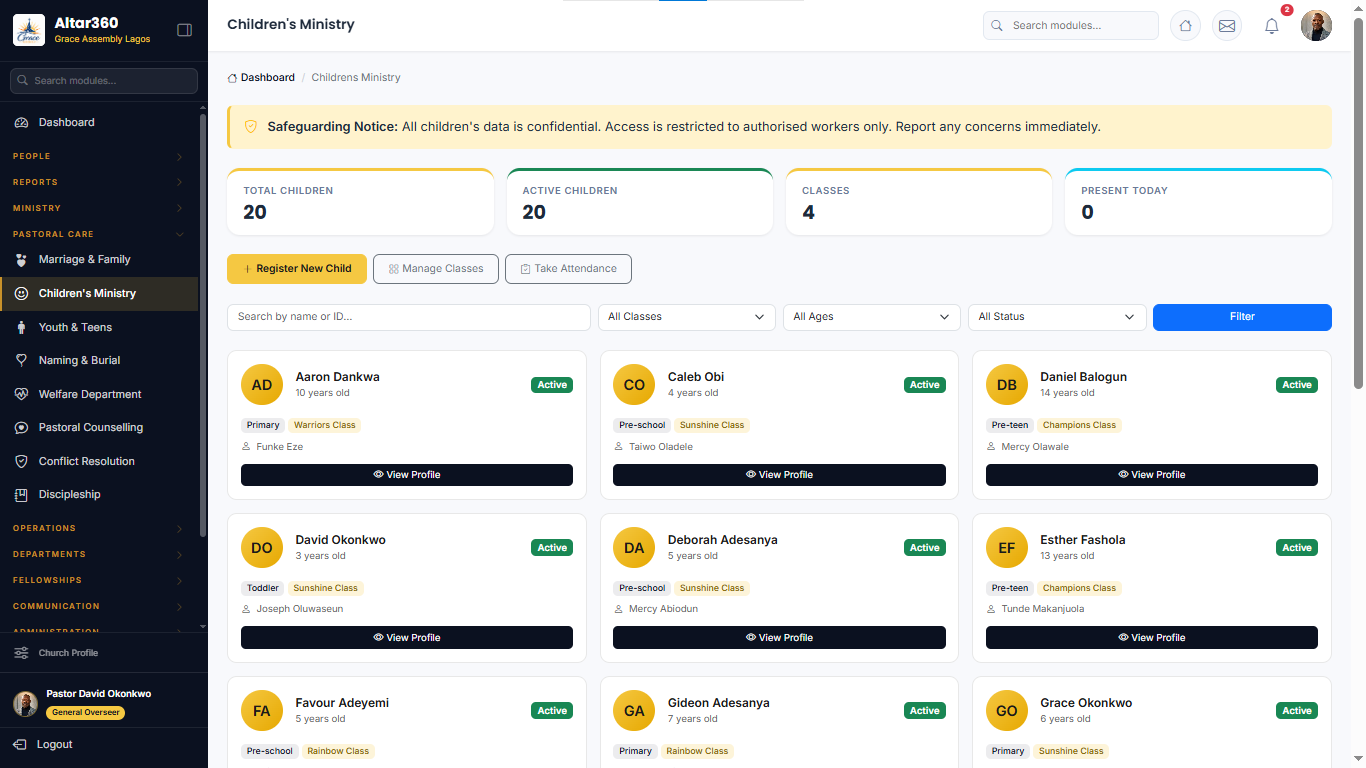This screenshot has height=768, width=1366.
Task: Open Marriage & Family menu item
Action: click(x=99, y=260)
